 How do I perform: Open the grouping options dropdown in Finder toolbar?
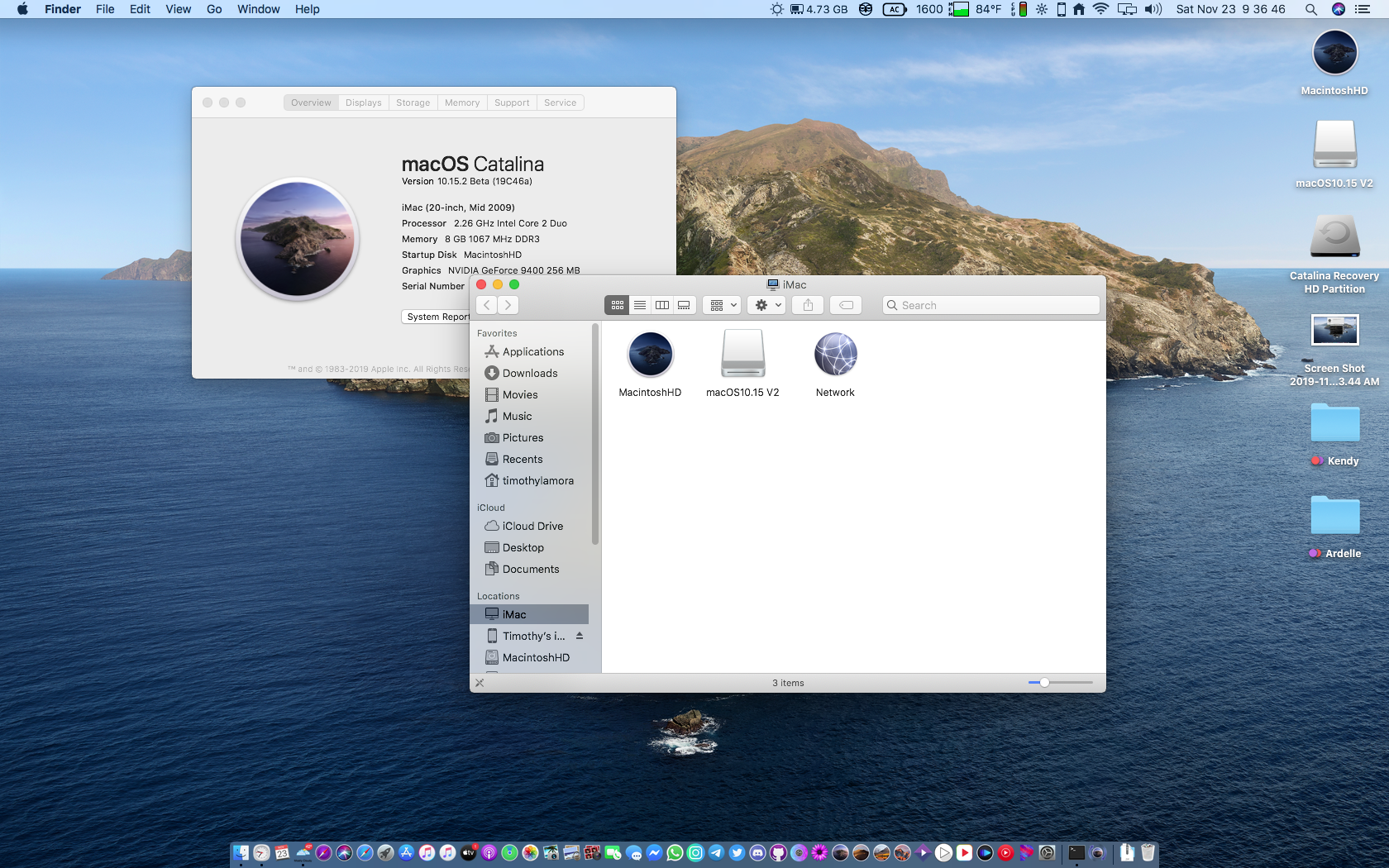[721, 304]
